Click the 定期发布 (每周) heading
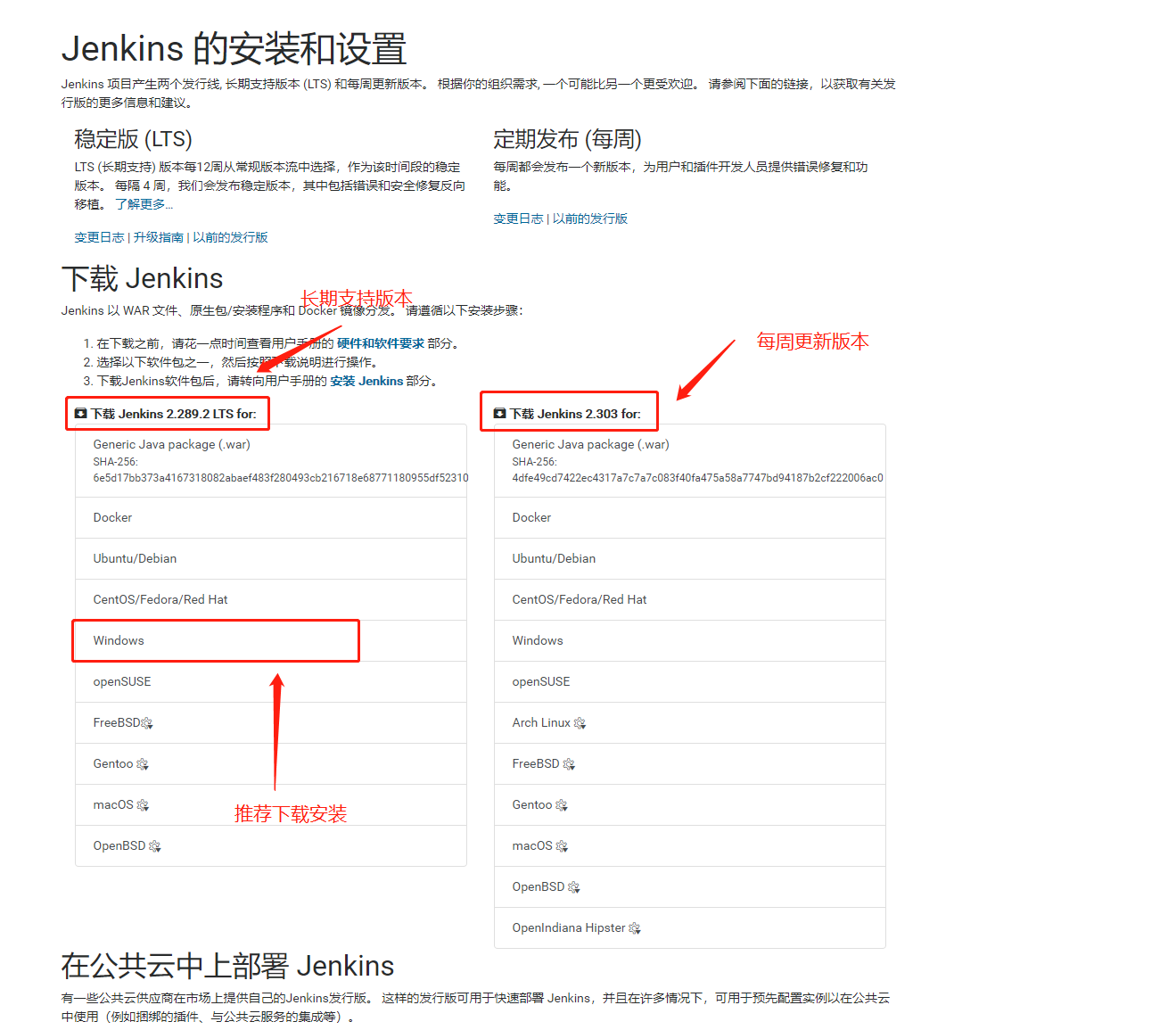Viewport: 1176px width, 1030px height. pos(568,139)
